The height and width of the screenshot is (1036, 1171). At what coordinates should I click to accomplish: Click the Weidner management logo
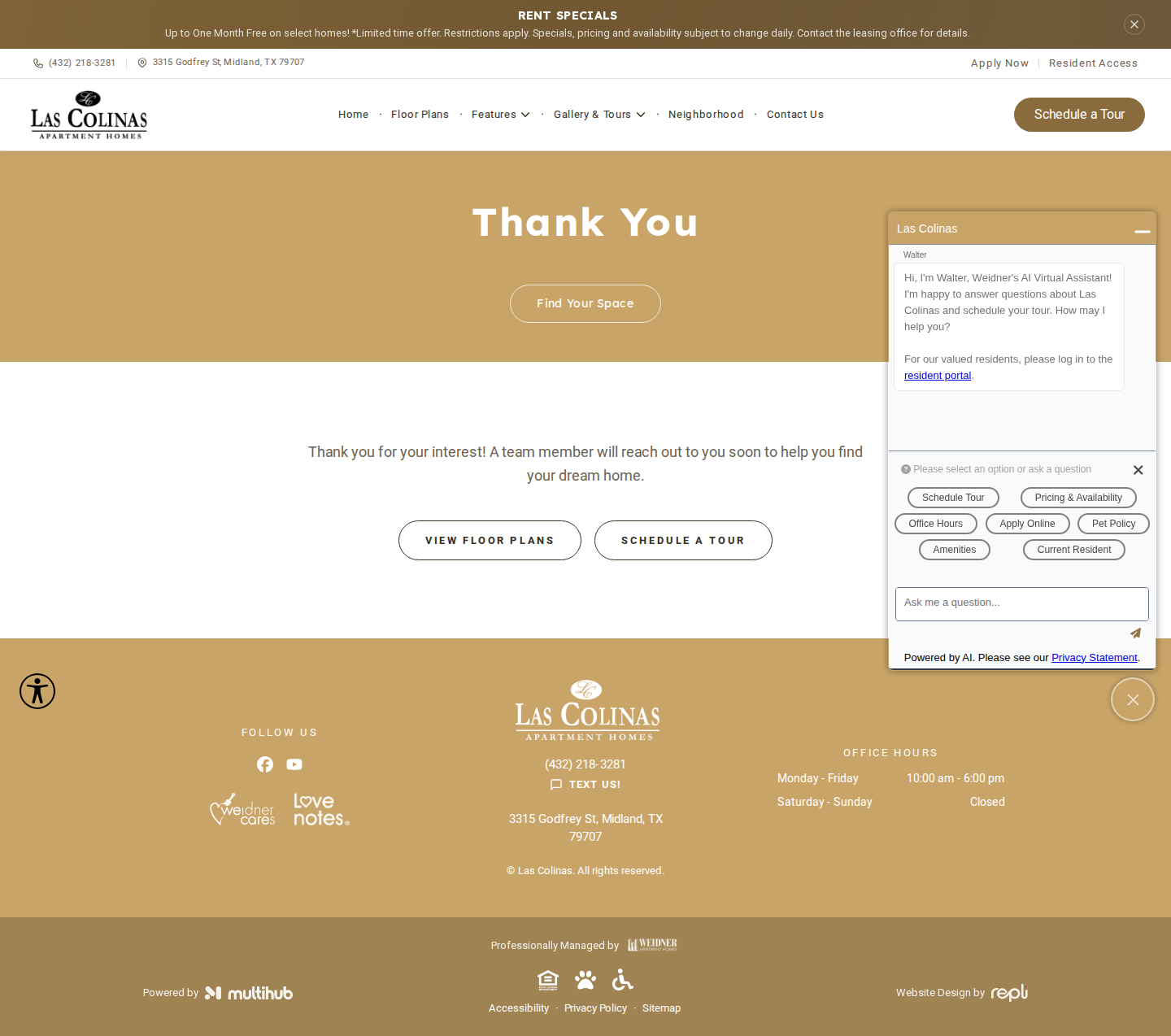coord(652,945)
